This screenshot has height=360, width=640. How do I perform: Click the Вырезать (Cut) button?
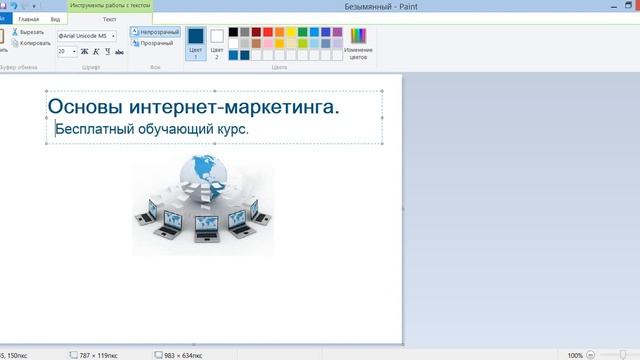[x=28, y=32]
